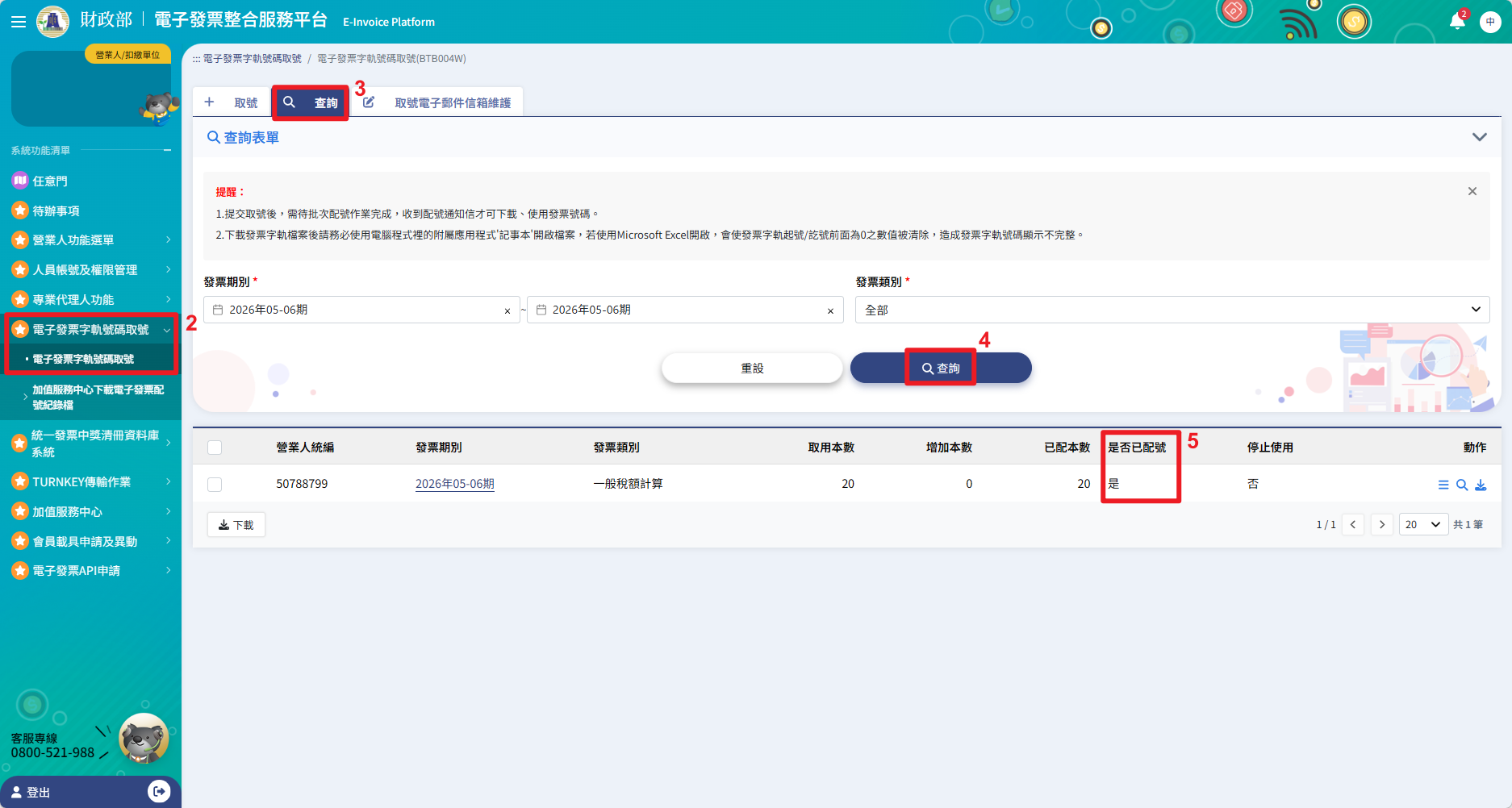
Task: Toggle the select-all header checkbox
Action: coord(215,448)
